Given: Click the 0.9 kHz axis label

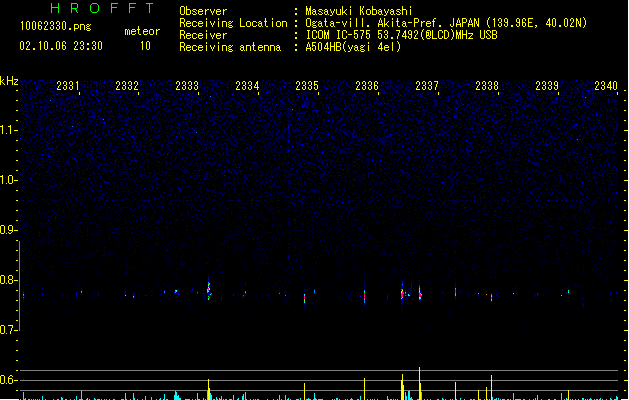Looking at the screenshot, I should (x=8, y=230).
